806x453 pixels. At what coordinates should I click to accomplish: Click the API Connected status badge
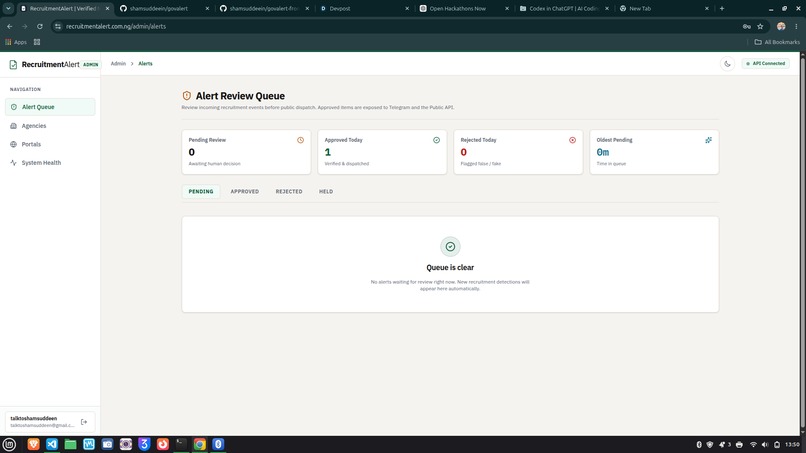click(766, 63)
